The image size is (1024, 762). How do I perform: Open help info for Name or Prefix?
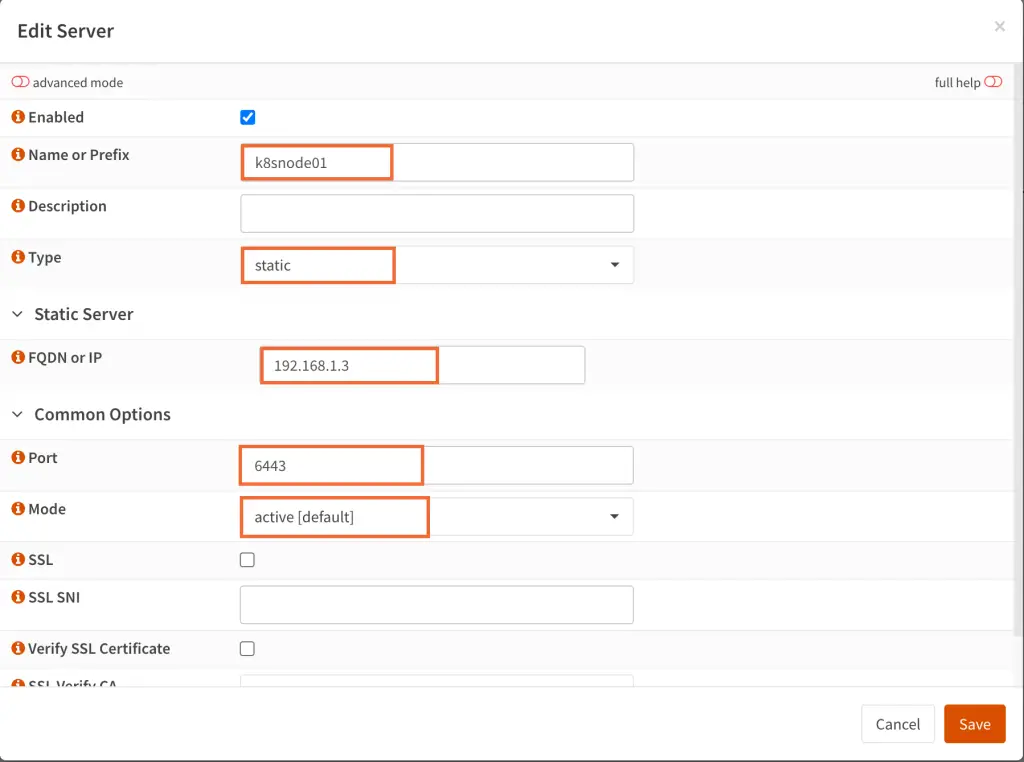point(17,155)
